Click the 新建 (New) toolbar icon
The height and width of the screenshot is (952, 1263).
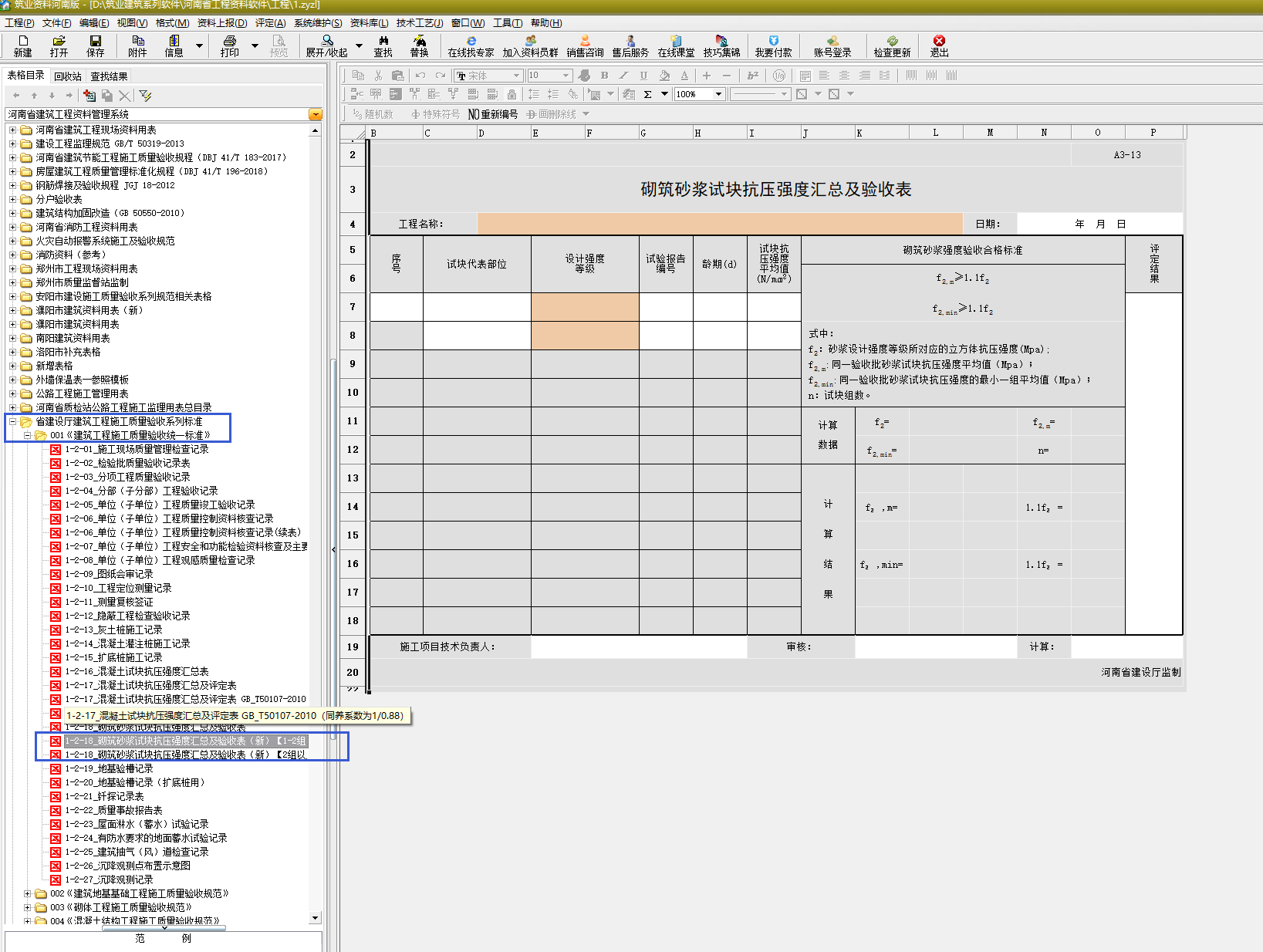click(23, 46)
